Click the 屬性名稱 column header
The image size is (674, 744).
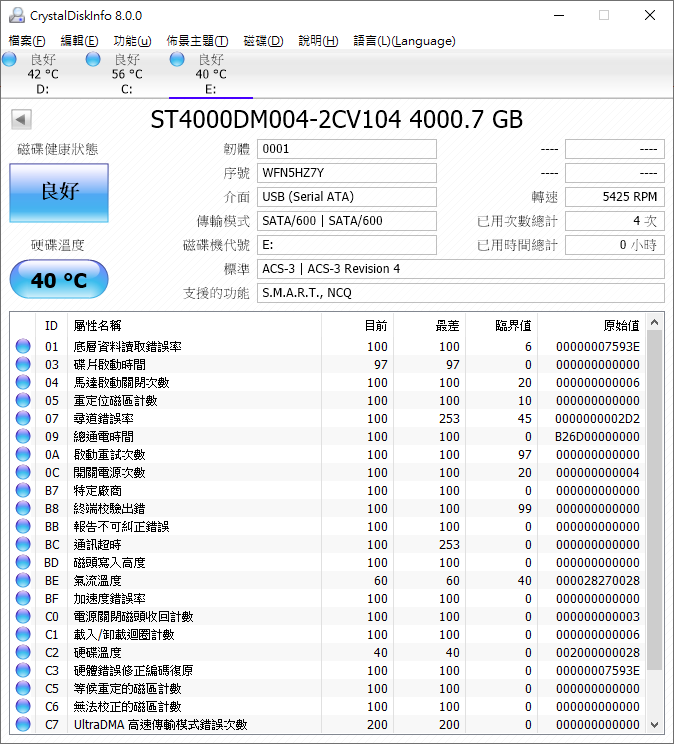[x=195, y=326]
